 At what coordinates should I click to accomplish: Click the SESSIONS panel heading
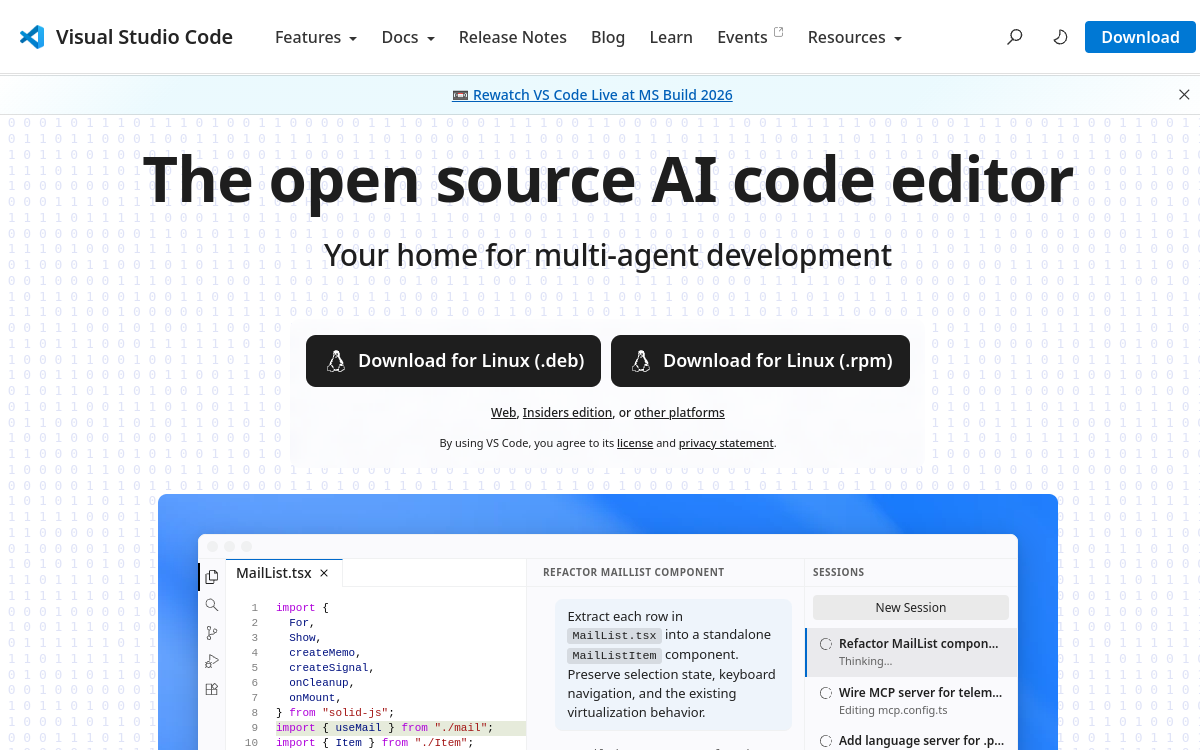pyautogui.click(x=838, y=573)
